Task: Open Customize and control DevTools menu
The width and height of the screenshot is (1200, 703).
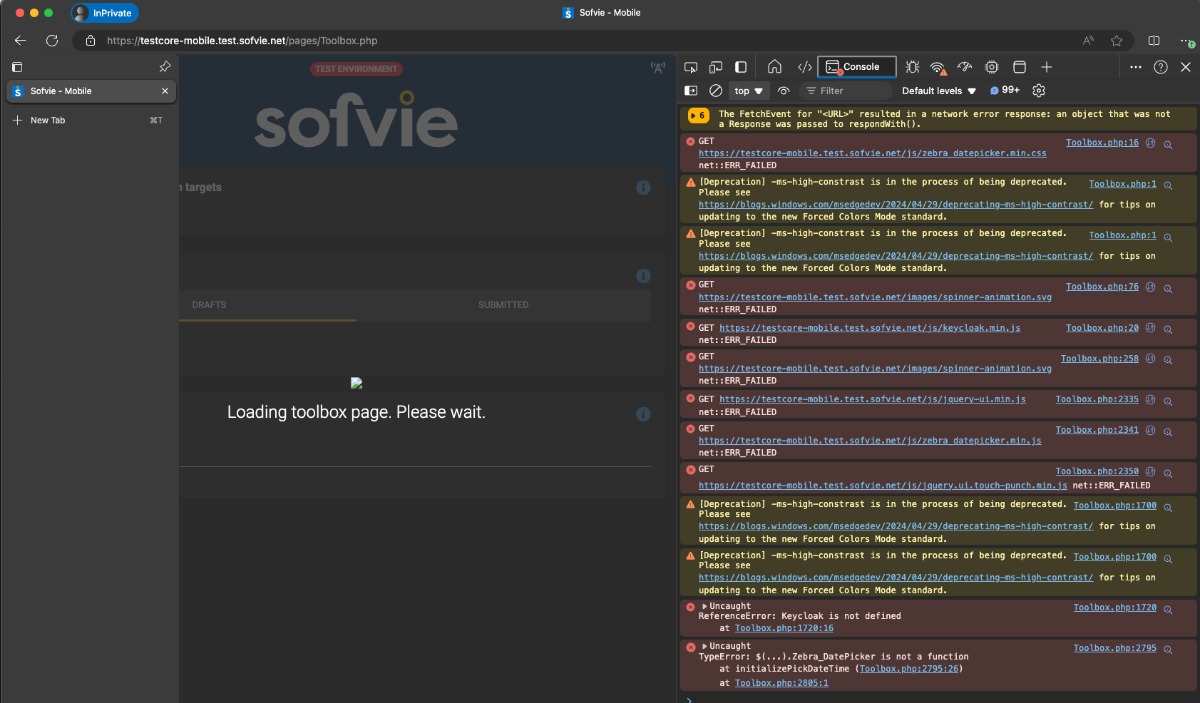Action: [x=1136, y=67]
